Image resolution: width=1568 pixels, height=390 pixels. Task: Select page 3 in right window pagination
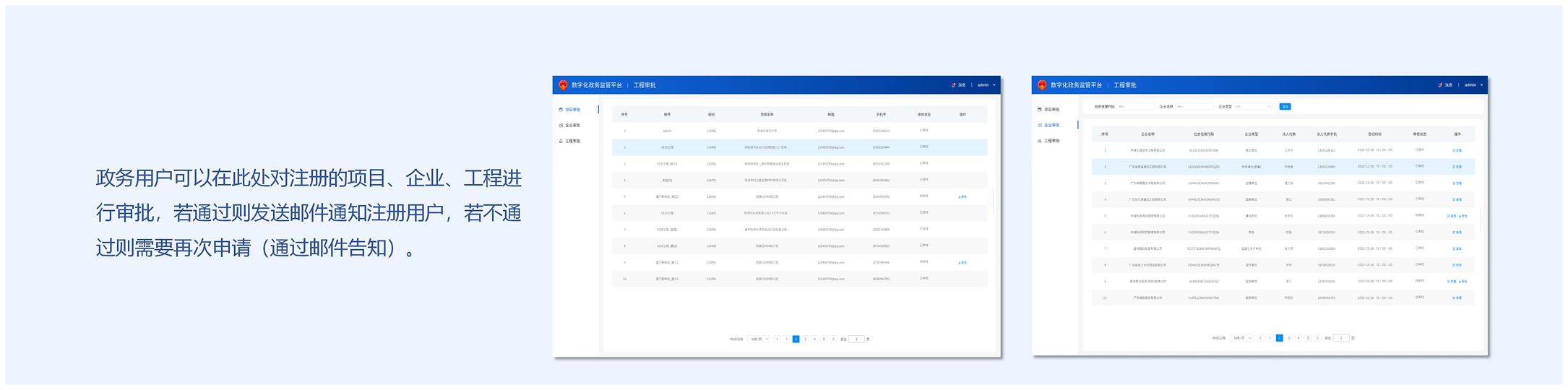click(x=1289, y=338)
